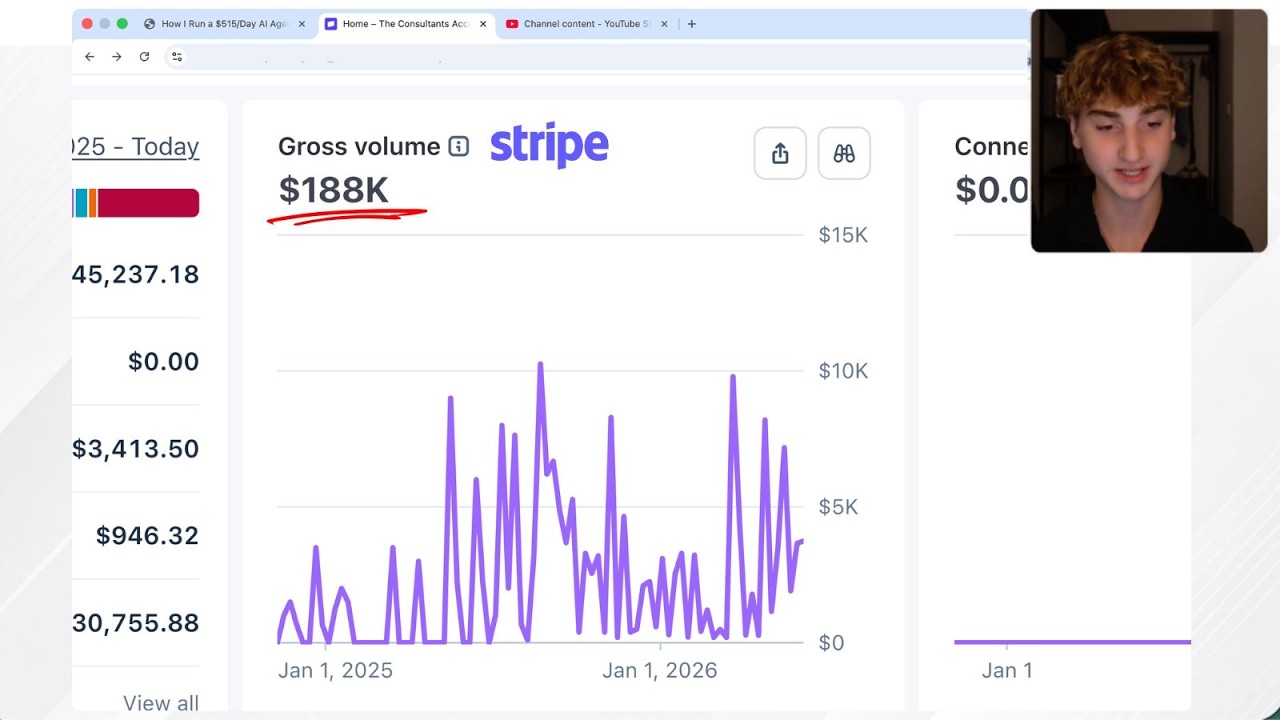
Task: Open the site information icon in address bar
Action: click(177, 57)
